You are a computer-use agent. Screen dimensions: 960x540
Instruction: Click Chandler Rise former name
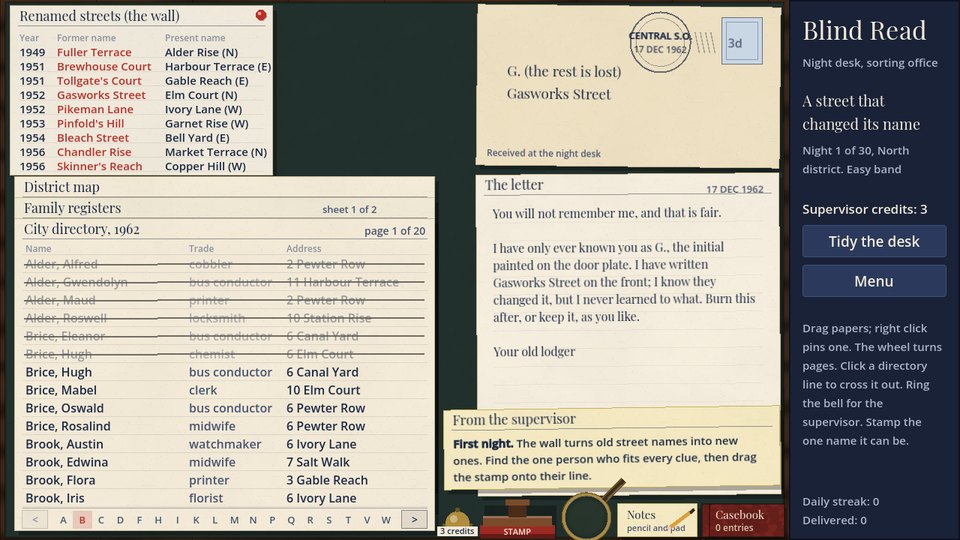point(94,152)
